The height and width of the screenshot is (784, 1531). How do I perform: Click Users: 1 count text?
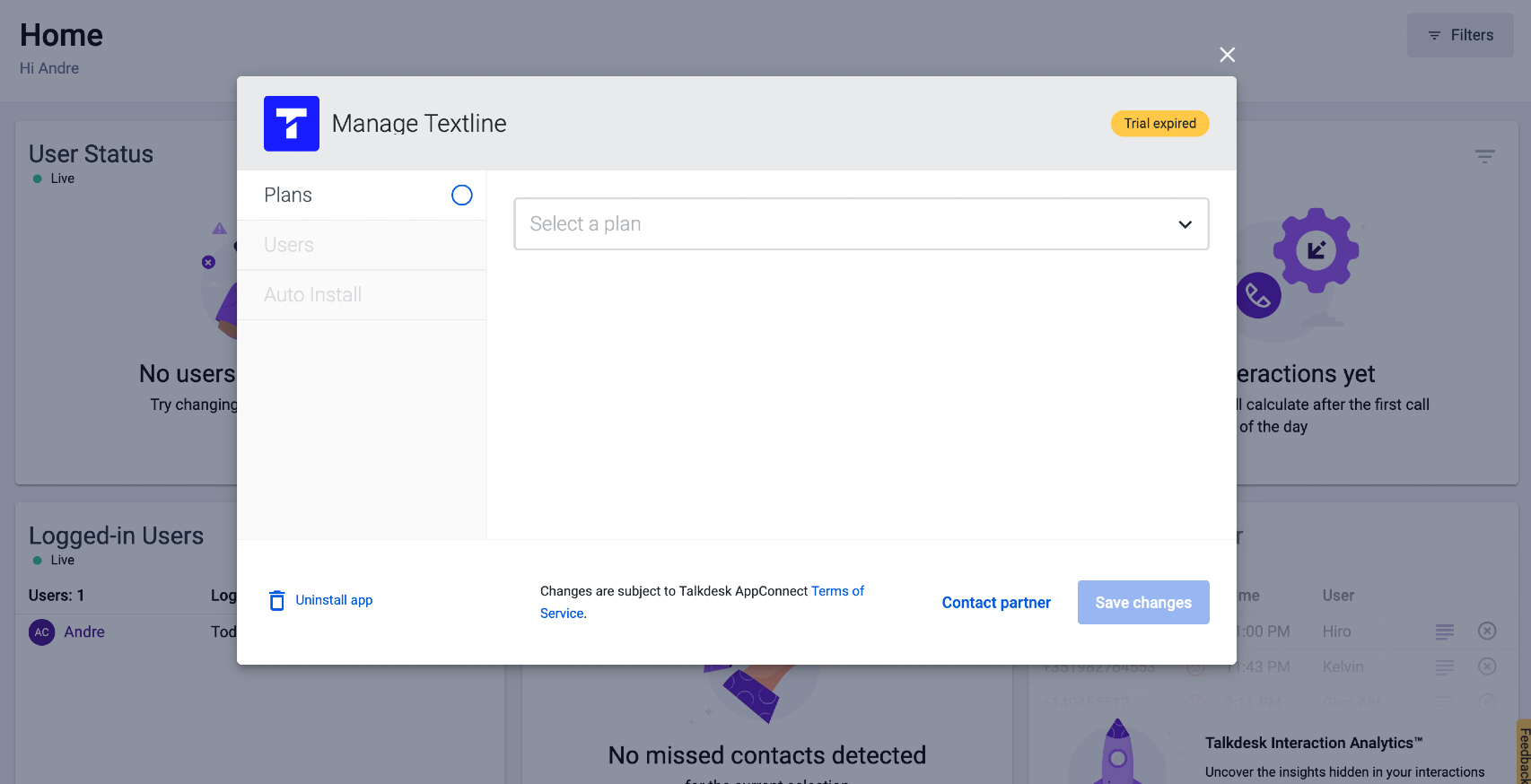(x=57, y=596)
